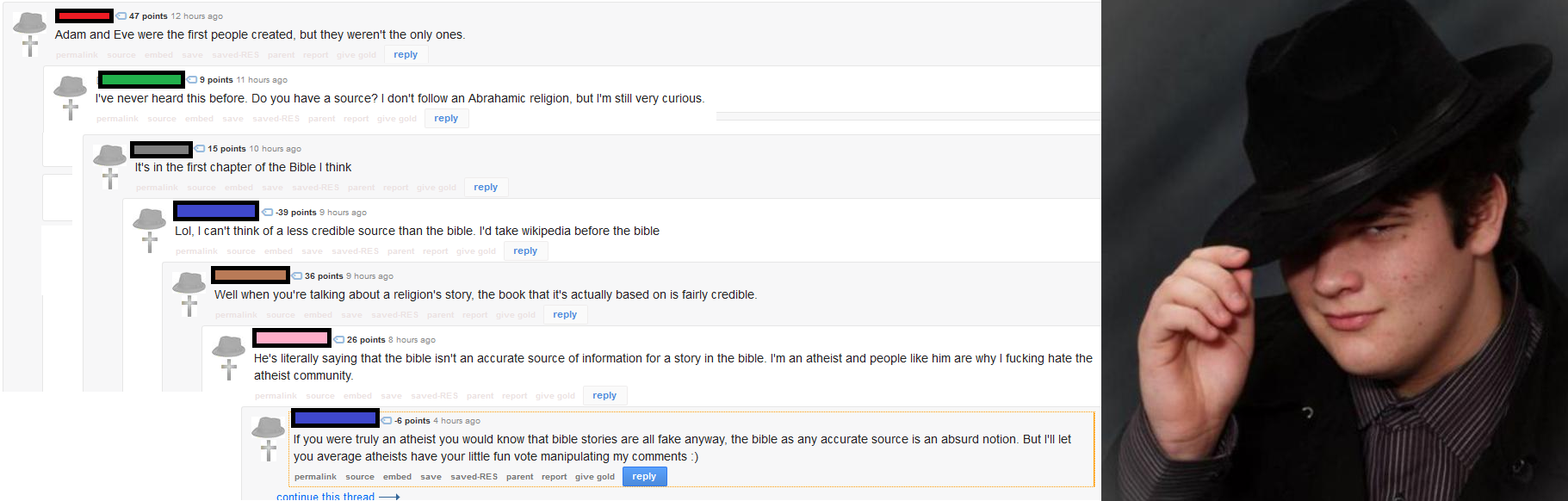Reply to the 'hate the atheist community' comment
Screen dimensions: 1568x501
click(604, 396)
